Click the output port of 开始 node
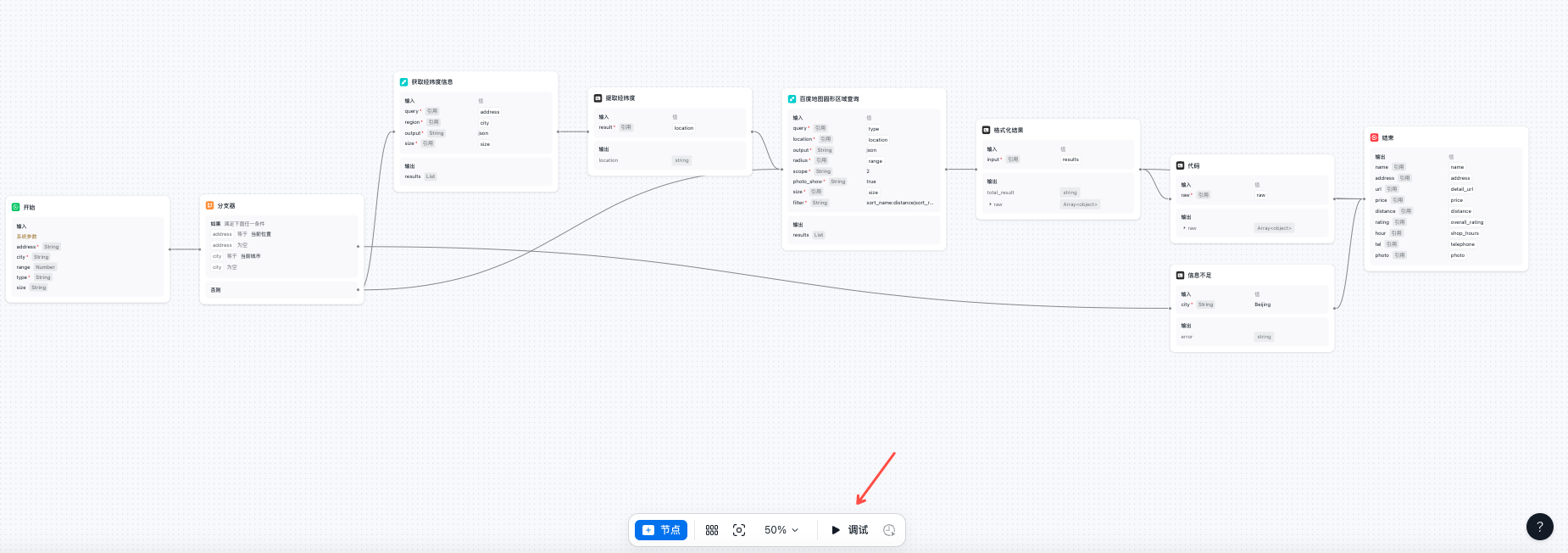Image resolution: width=1568 pixels, height=553 pixels. [170, 249]
